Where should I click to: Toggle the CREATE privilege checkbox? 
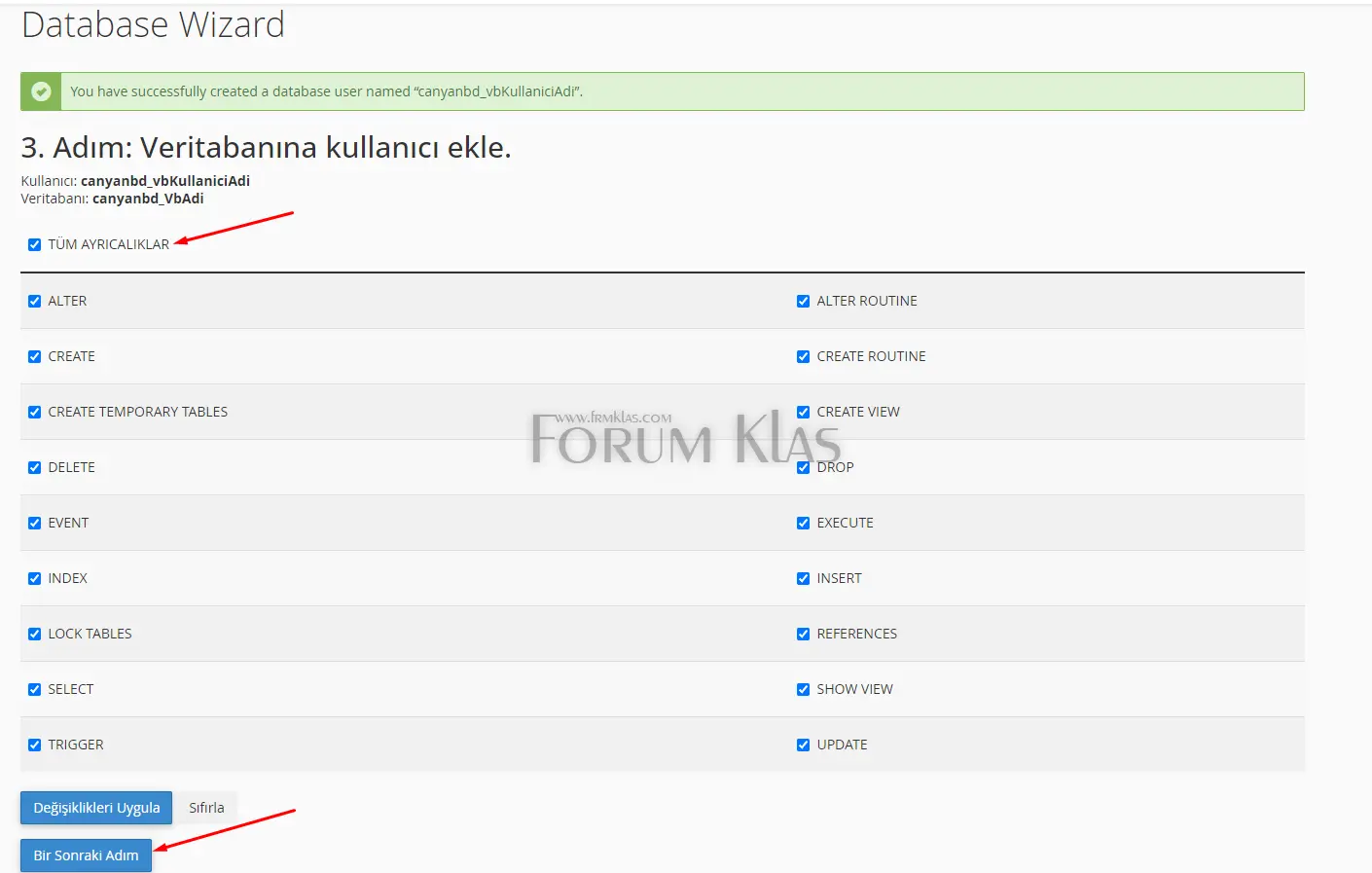[34, 356]
